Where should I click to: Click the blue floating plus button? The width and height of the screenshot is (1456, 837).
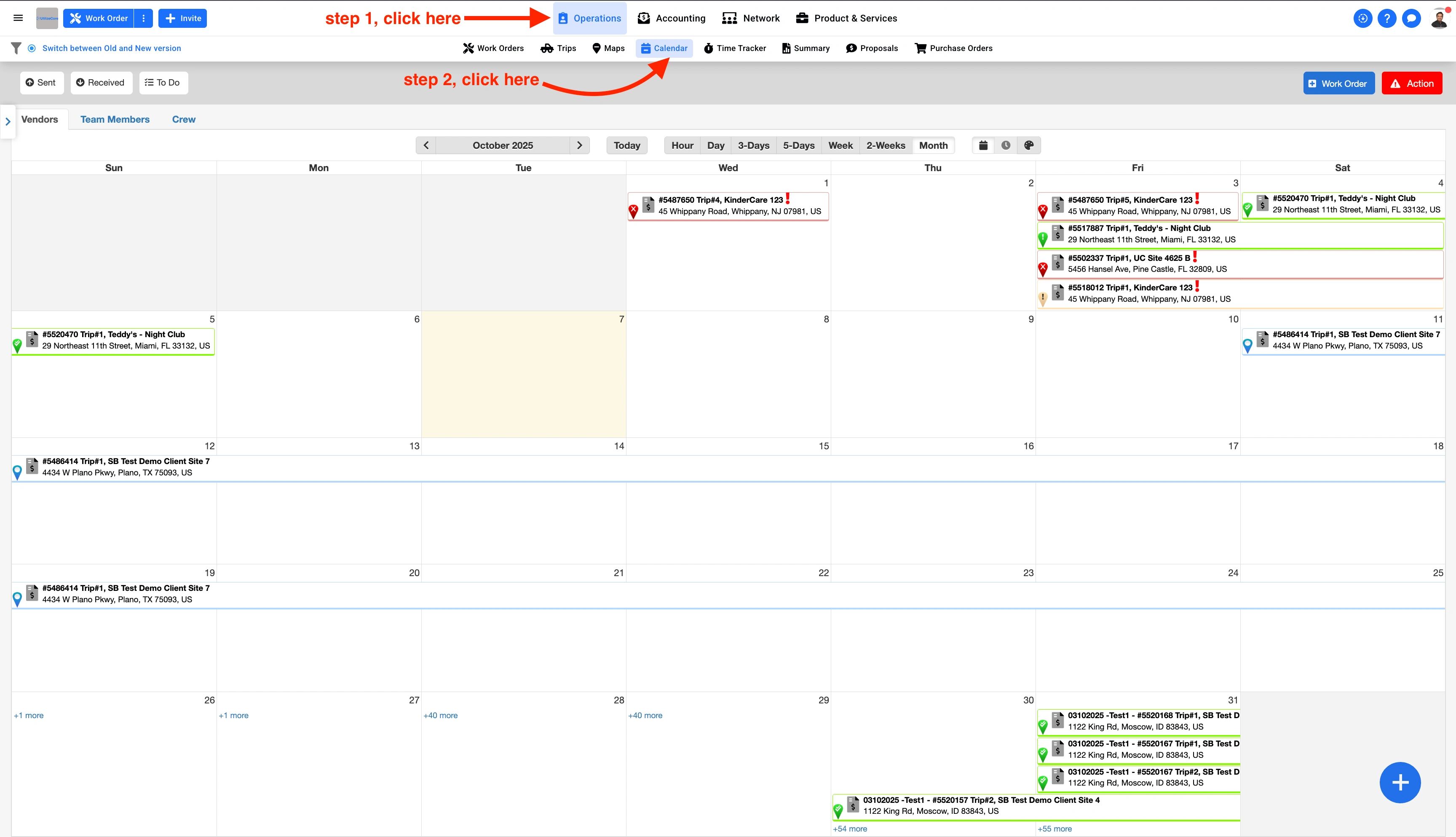coord(1400,782)
